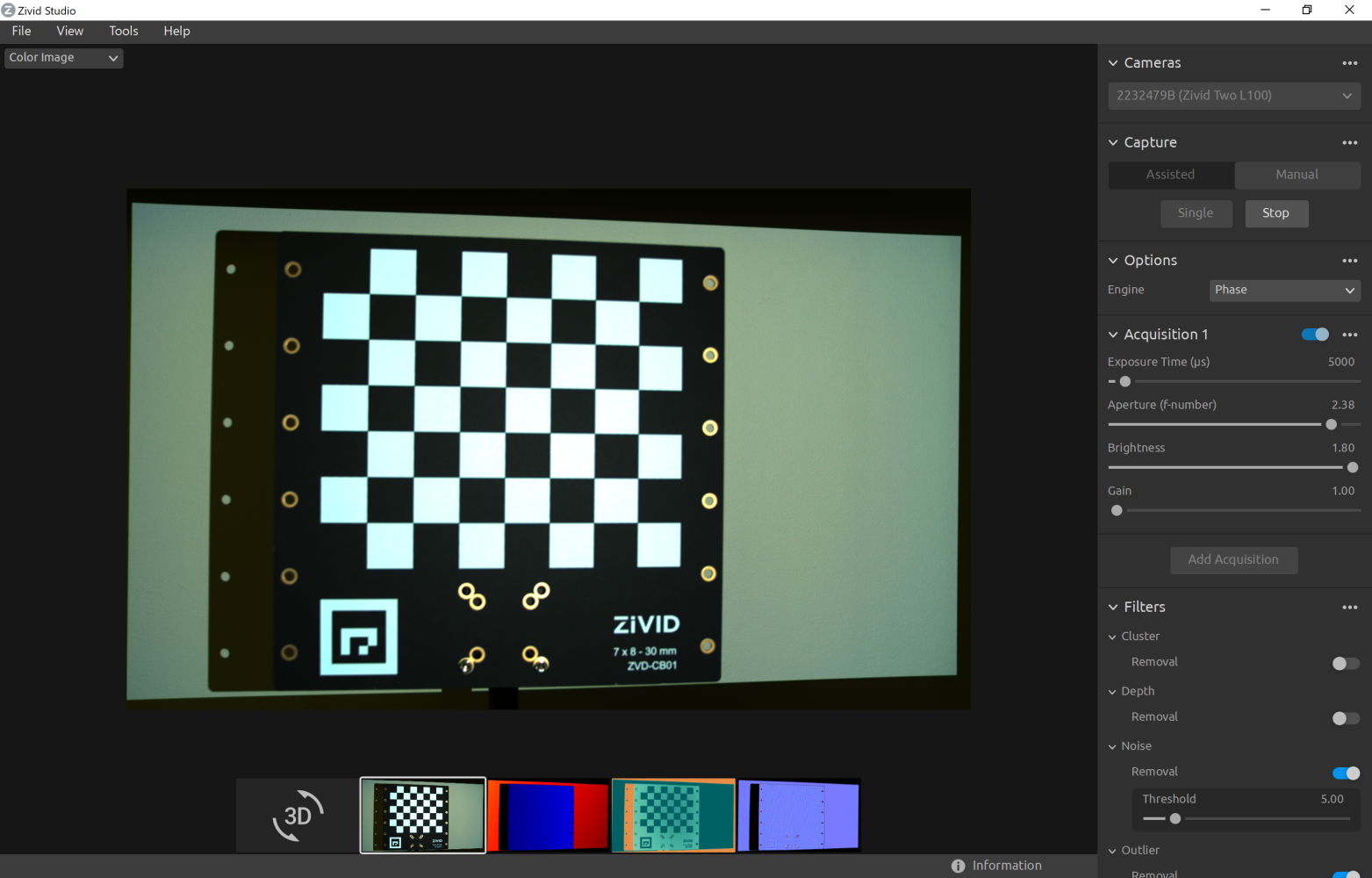Open Cameras section options menu

tap(1349, 63)
